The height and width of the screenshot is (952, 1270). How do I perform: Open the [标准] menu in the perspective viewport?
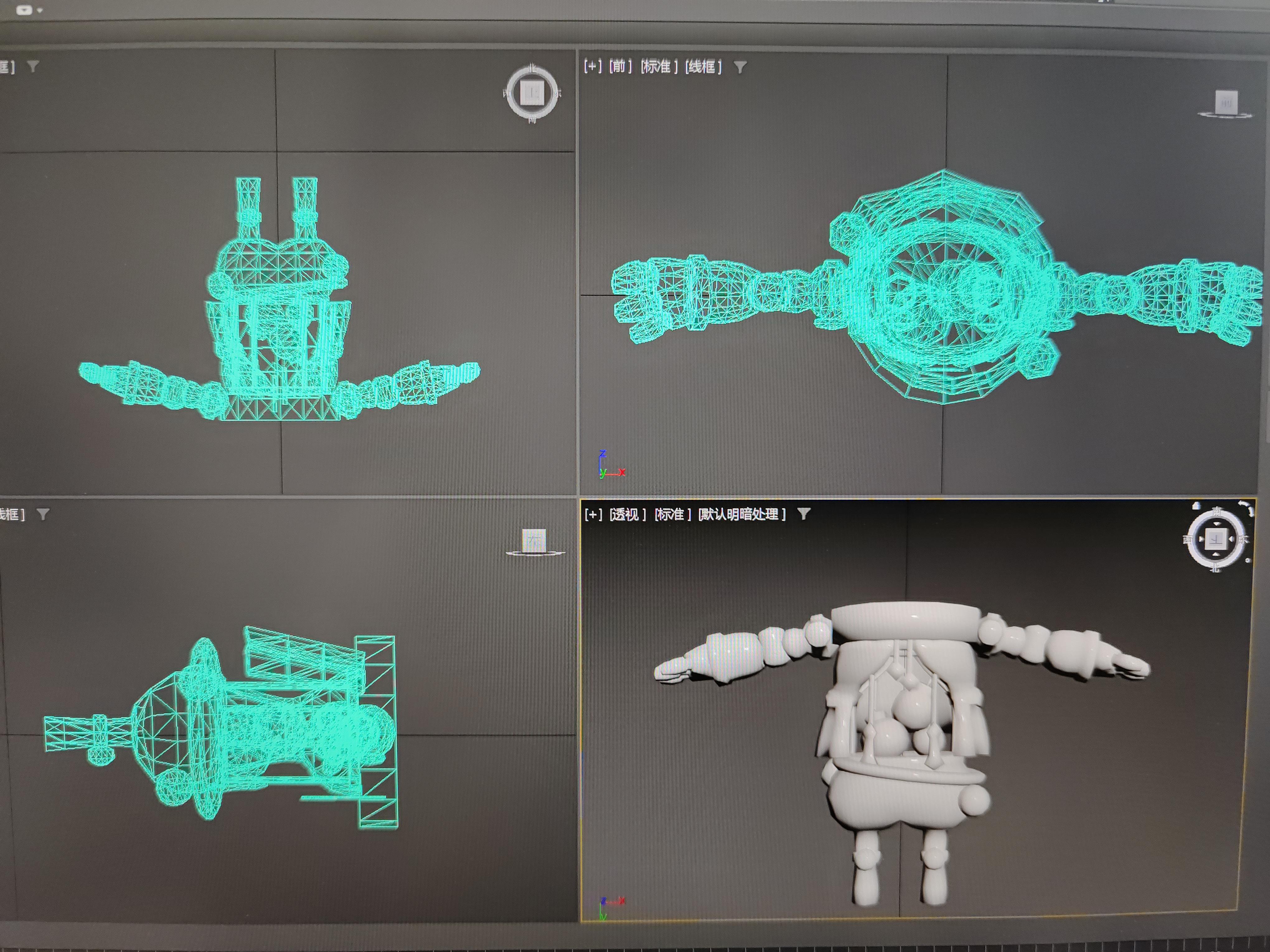(x=672, y=514)
